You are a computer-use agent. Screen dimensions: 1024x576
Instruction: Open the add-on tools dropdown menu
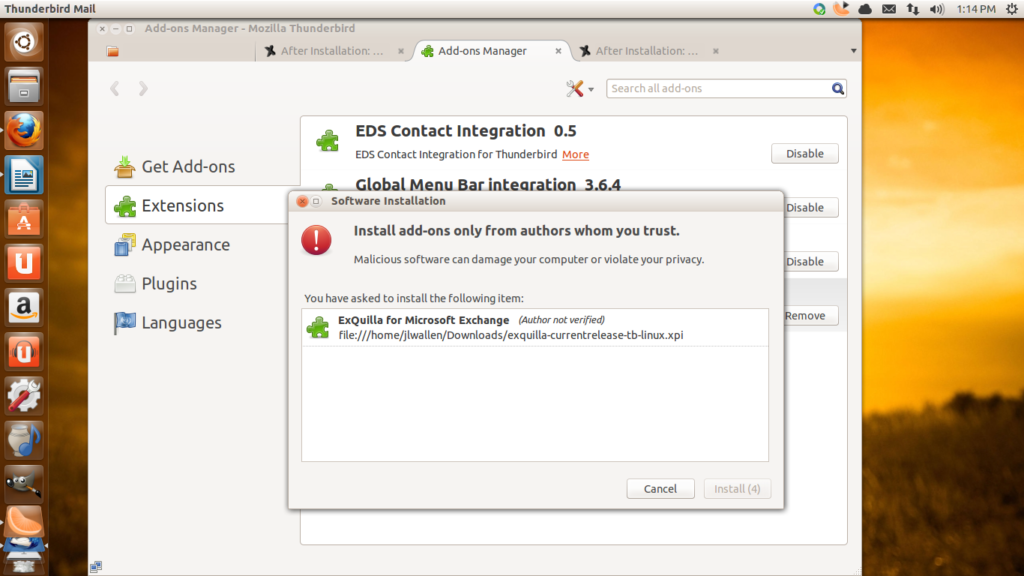(x=580, y=89)
